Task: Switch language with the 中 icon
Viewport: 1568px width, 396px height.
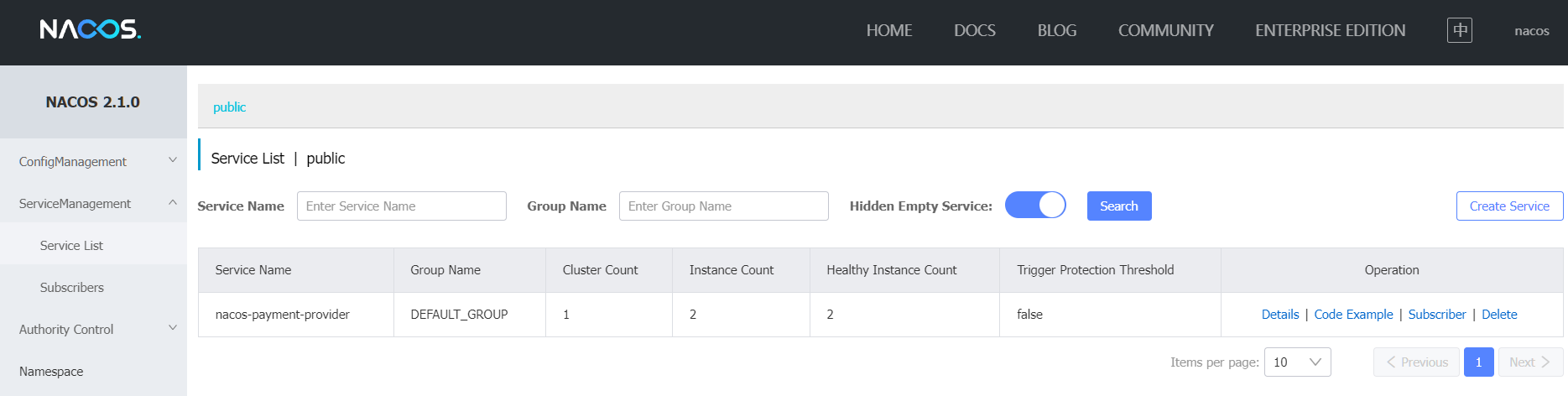Action: coord(1460,30)
